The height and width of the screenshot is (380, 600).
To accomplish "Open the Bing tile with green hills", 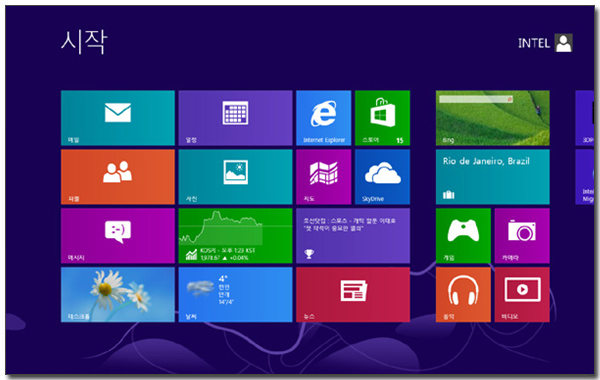I will tap(492, 118).
